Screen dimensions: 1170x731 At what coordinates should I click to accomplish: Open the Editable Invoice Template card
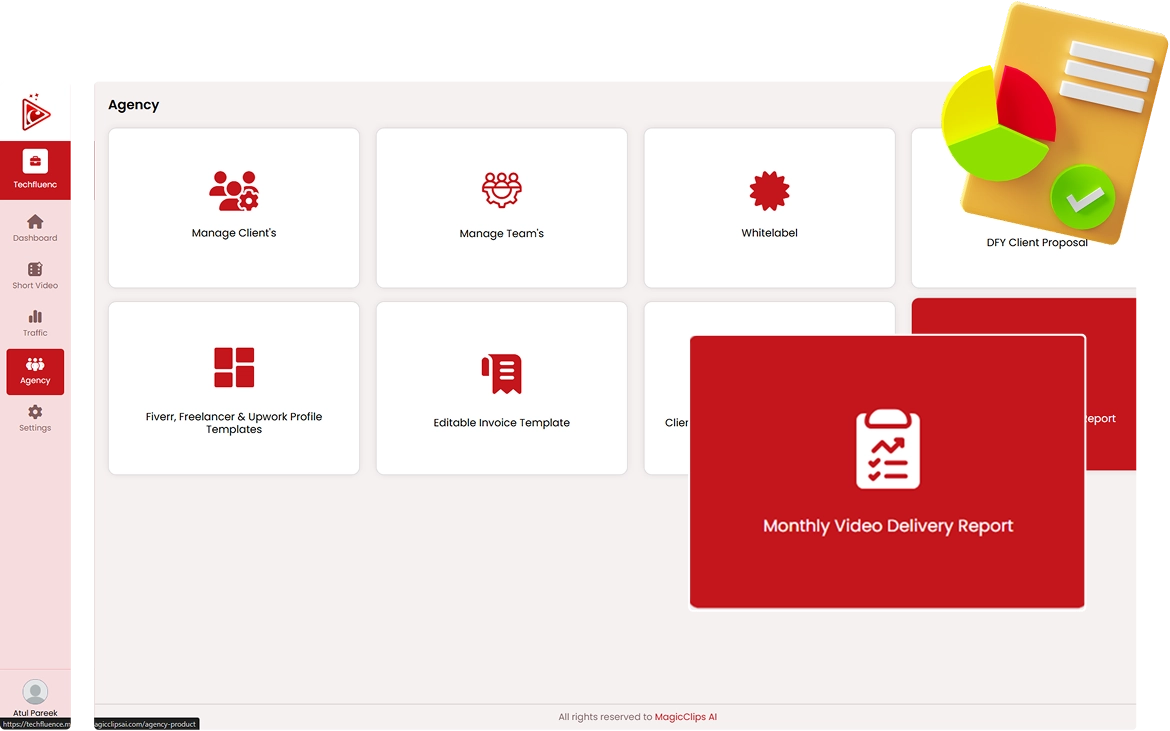click(502, 423)
